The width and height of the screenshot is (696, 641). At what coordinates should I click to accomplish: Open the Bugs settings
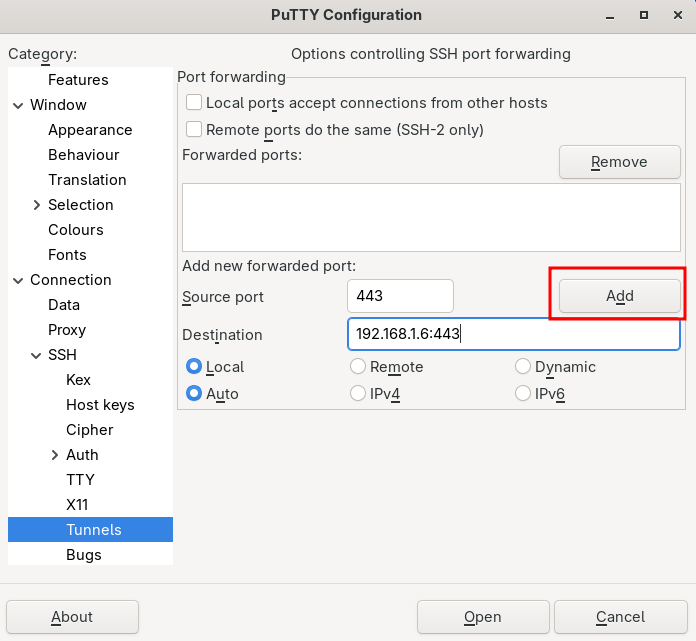83,555
